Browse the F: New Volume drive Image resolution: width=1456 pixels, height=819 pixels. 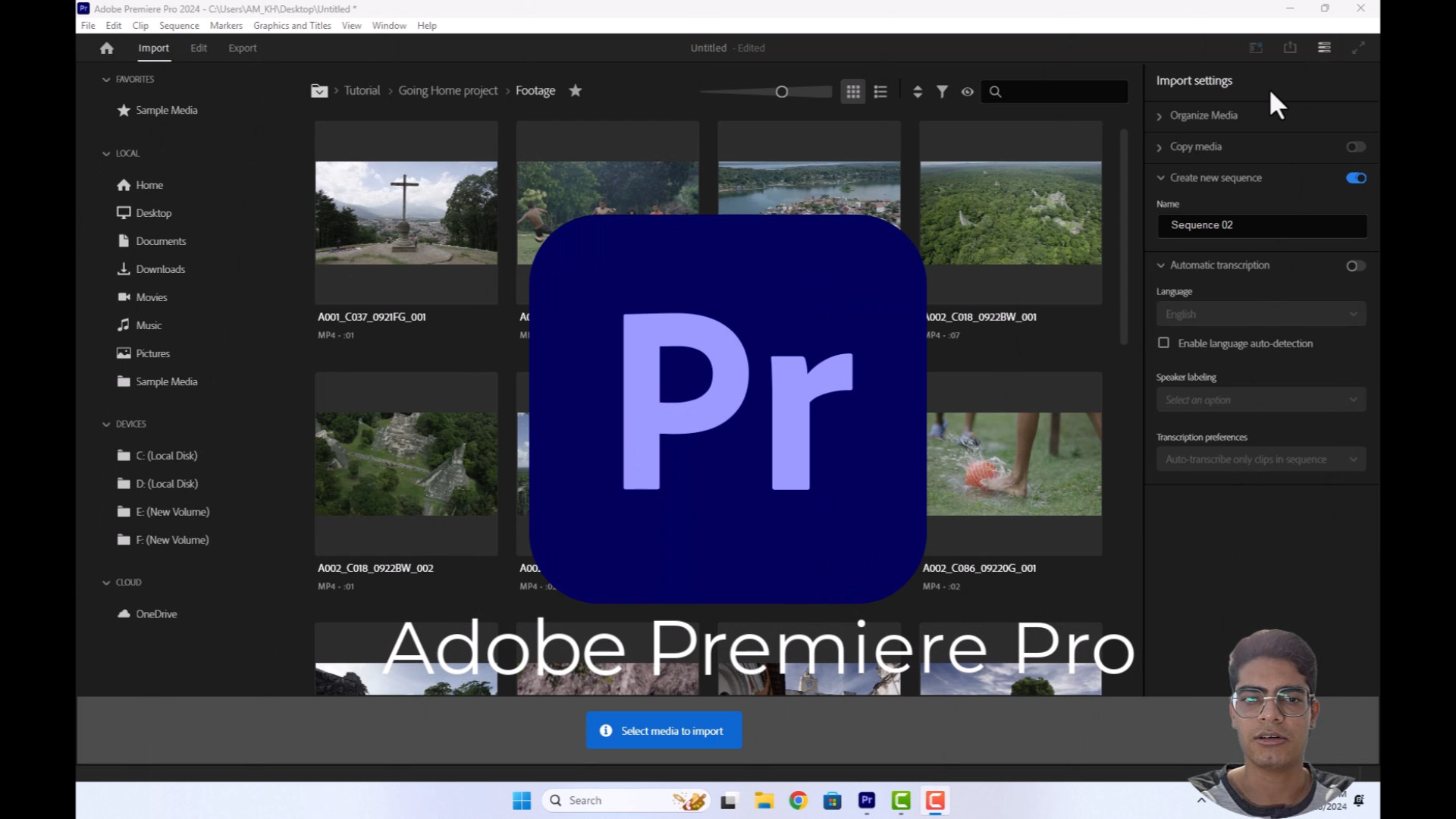(x=163, y=540)
